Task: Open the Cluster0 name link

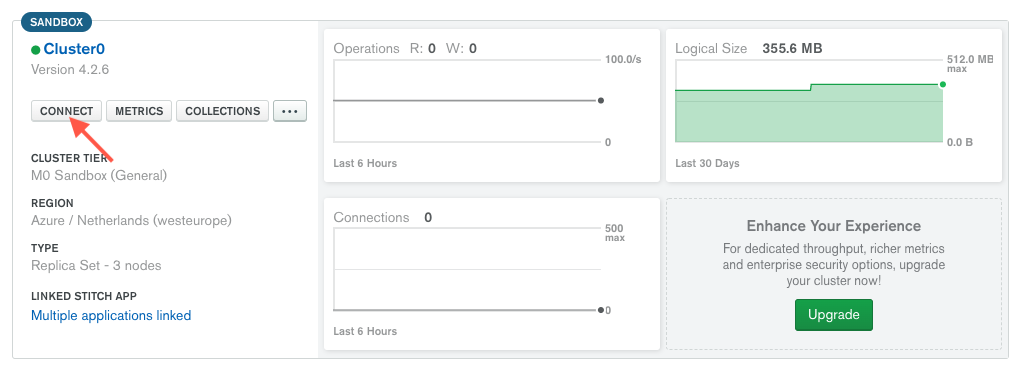Action: 74,49
